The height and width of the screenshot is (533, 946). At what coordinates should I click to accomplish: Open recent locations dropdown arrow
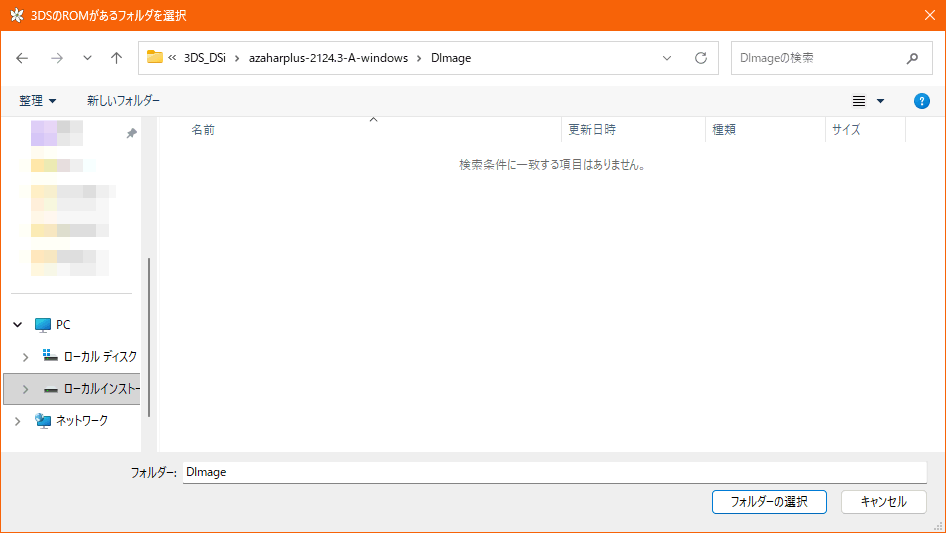(x=87, y=58)
